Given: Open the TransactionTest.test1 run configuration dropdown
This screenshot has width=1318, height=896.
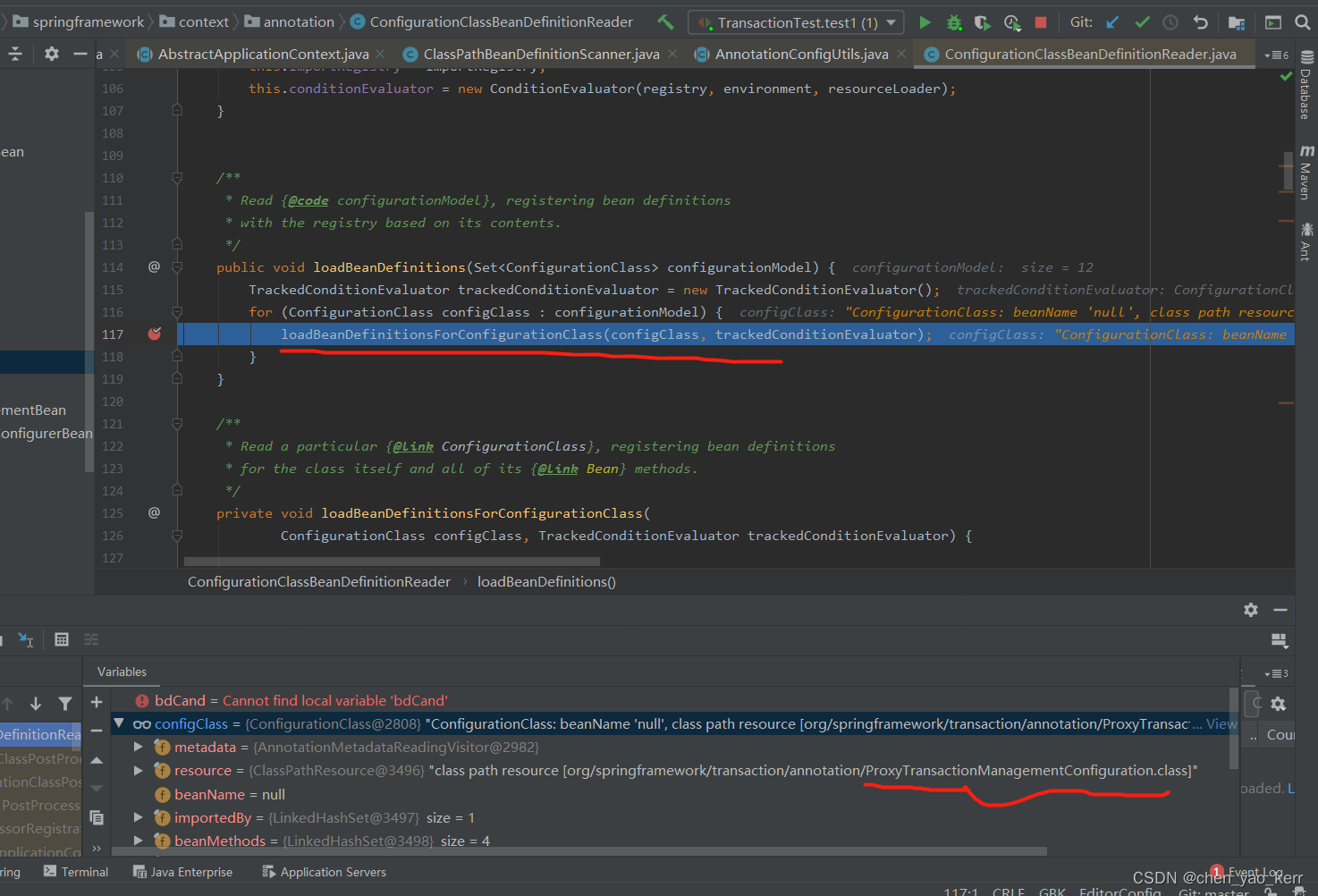Looking at the screenshot, I should 796,22.
